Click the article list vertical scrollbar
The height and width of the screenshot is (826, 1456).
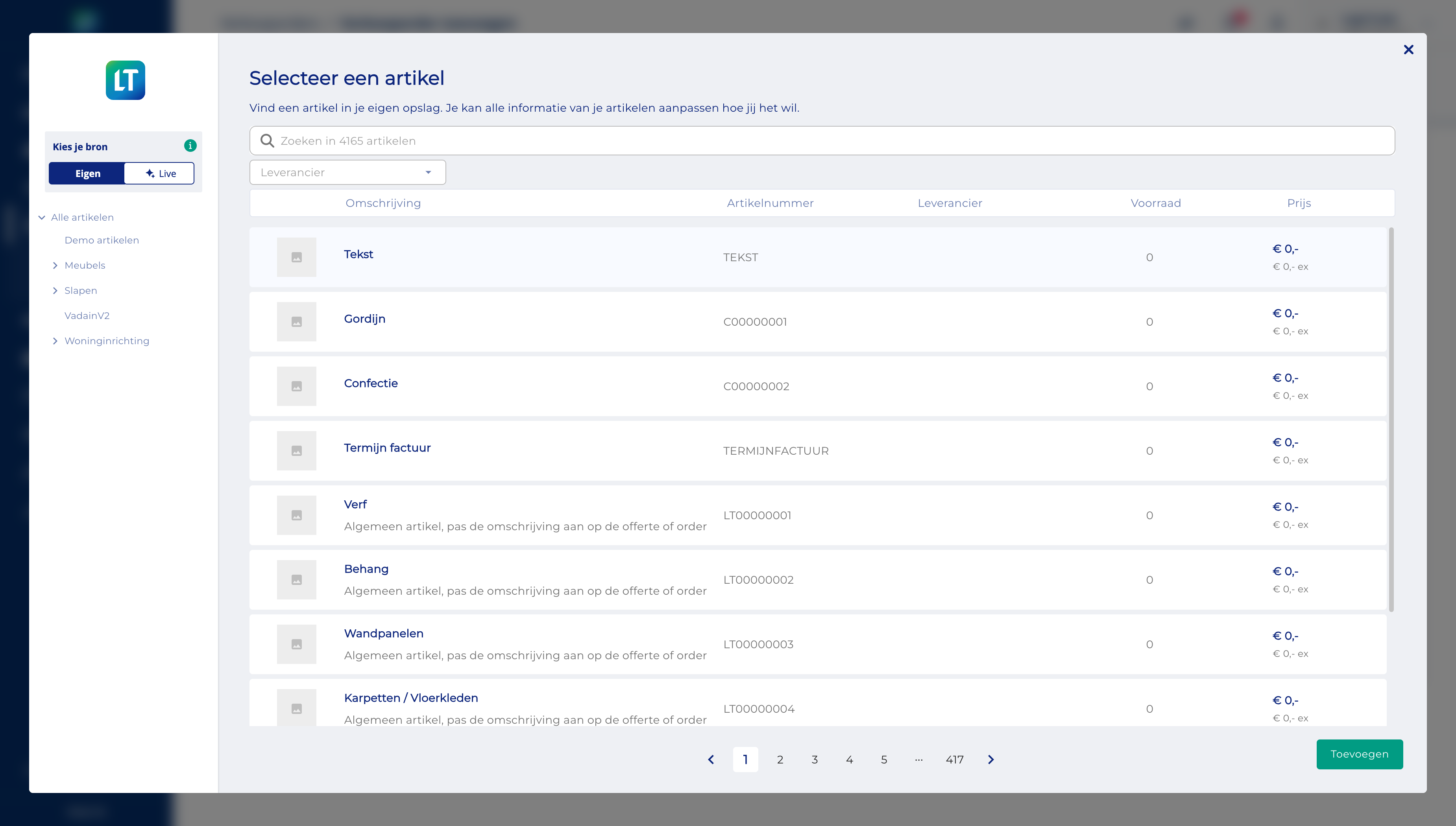pyautogui.click(x=1391, y=420)
